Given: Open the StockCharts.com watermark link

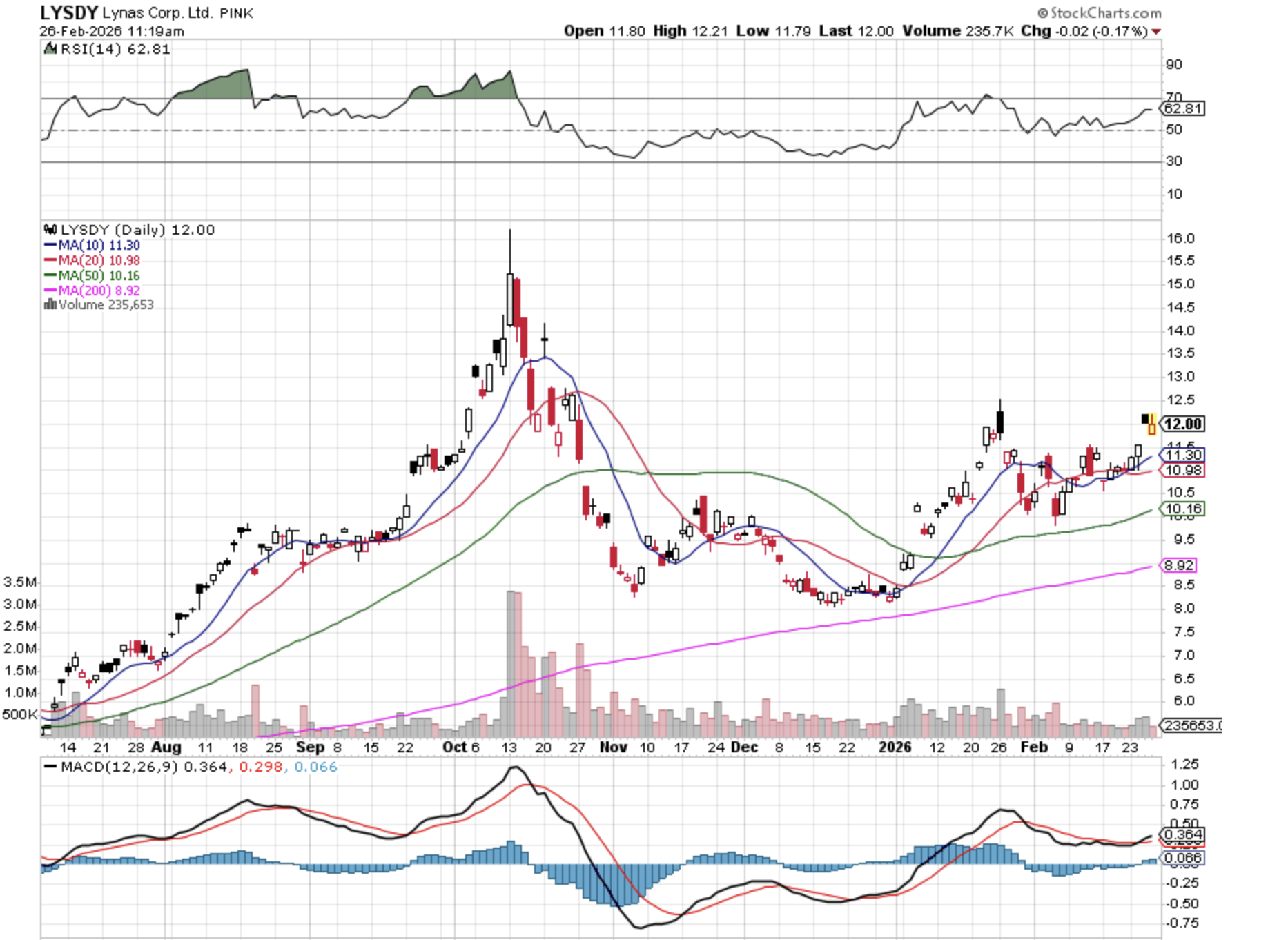Looking at the screenshot, I should click(x=1099, y=12).
